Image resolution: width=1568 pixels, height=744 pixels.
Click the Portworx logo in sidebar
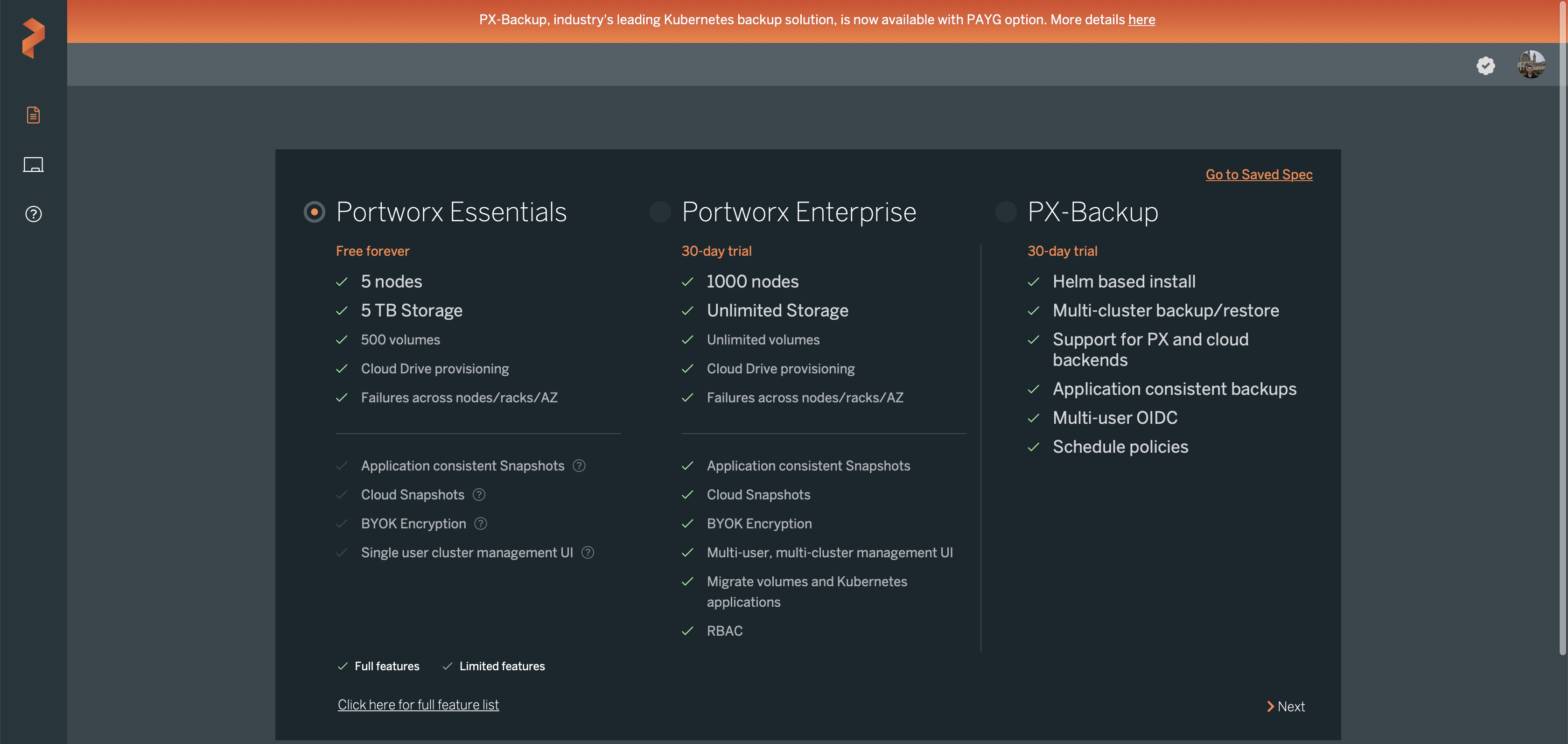point(33,38)
